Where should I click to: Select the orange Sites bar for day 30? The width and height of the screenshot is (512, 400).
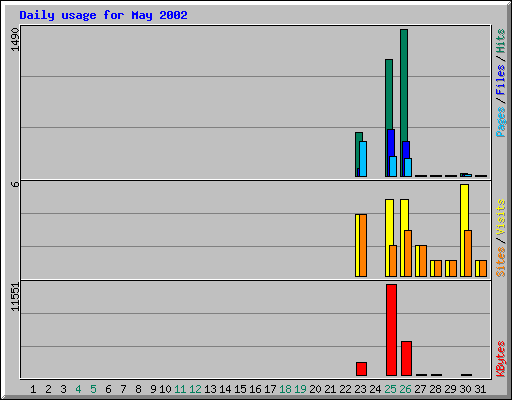468,253
